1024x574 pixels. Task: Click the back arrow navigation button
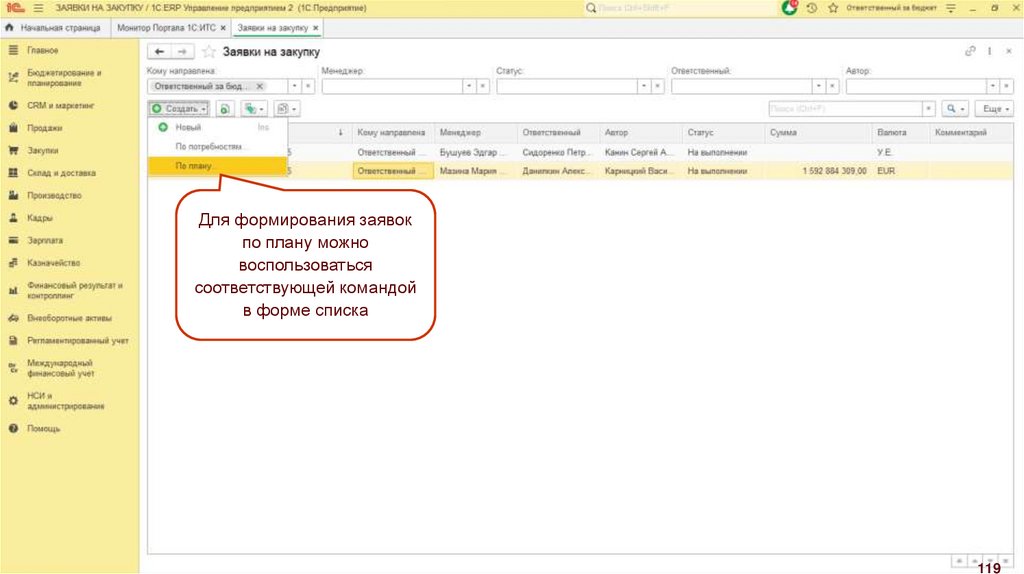(160, 51)
